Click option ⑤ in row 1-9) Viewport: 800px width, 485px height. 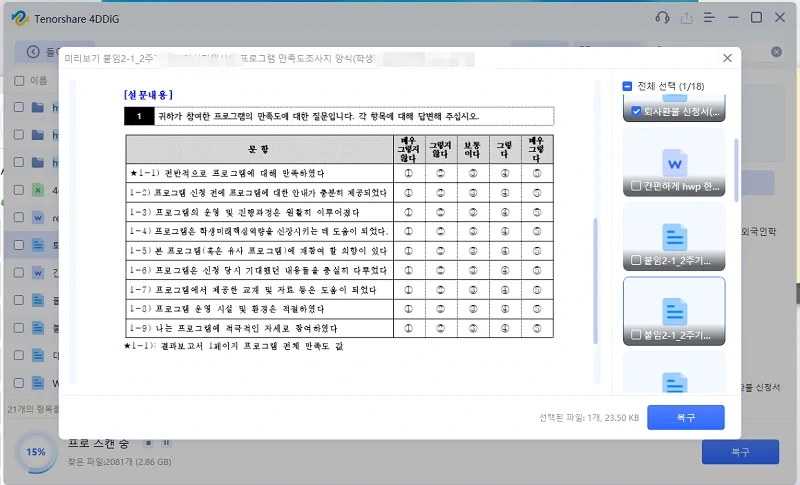click(537, 328)
